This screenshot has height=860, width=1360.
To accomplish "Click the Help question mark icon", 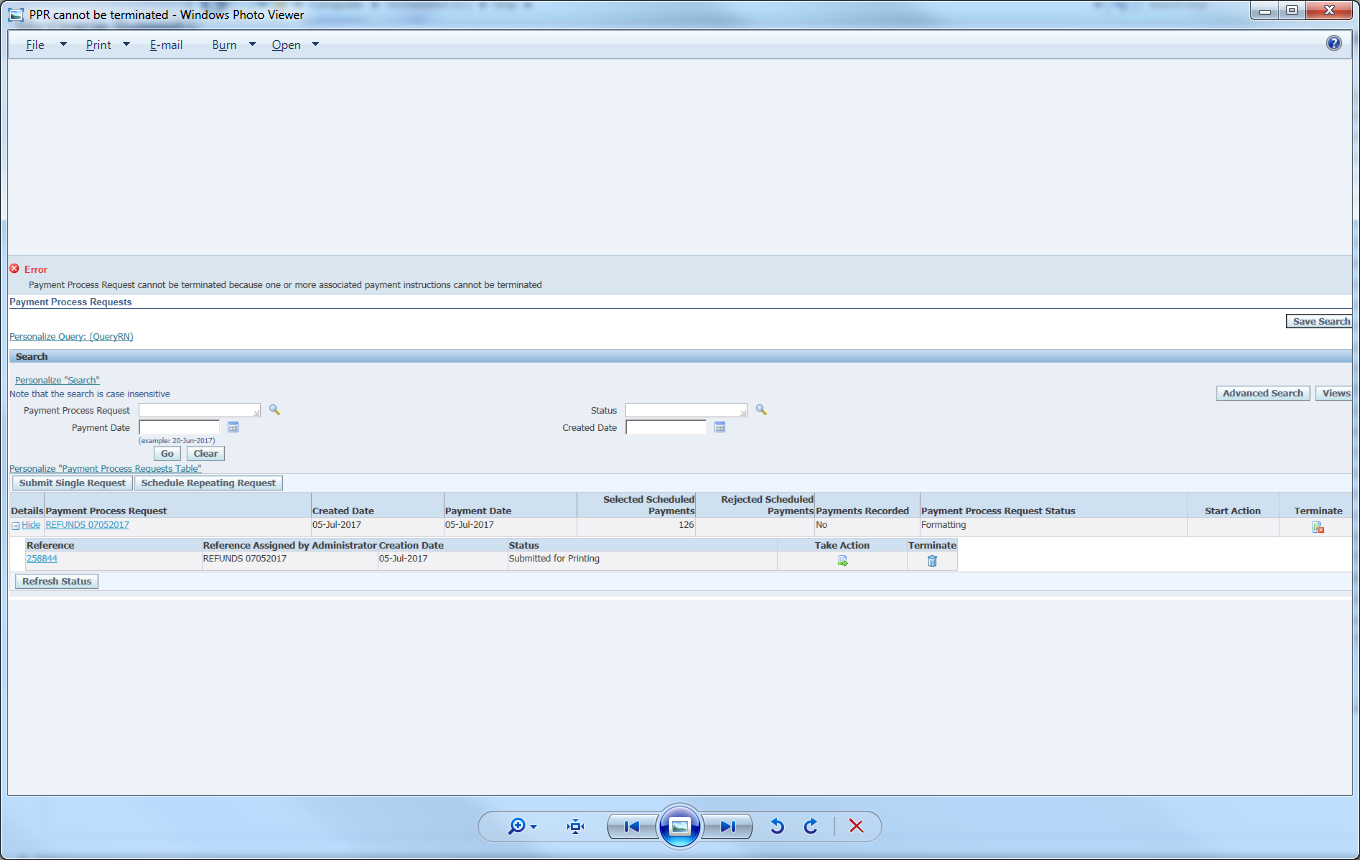I will pyautogui.click(x=1334, y=43).
